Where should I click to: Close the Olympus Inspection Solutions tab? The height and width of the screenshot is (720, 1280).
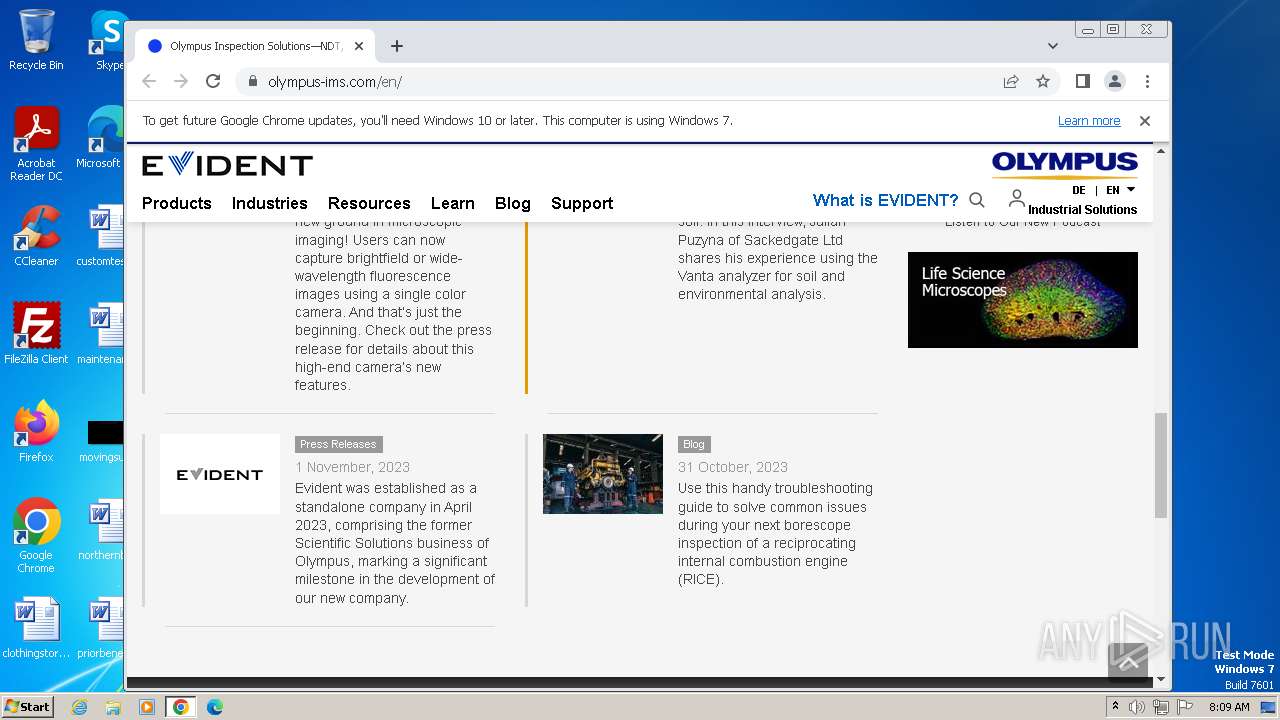pos(359,46)
